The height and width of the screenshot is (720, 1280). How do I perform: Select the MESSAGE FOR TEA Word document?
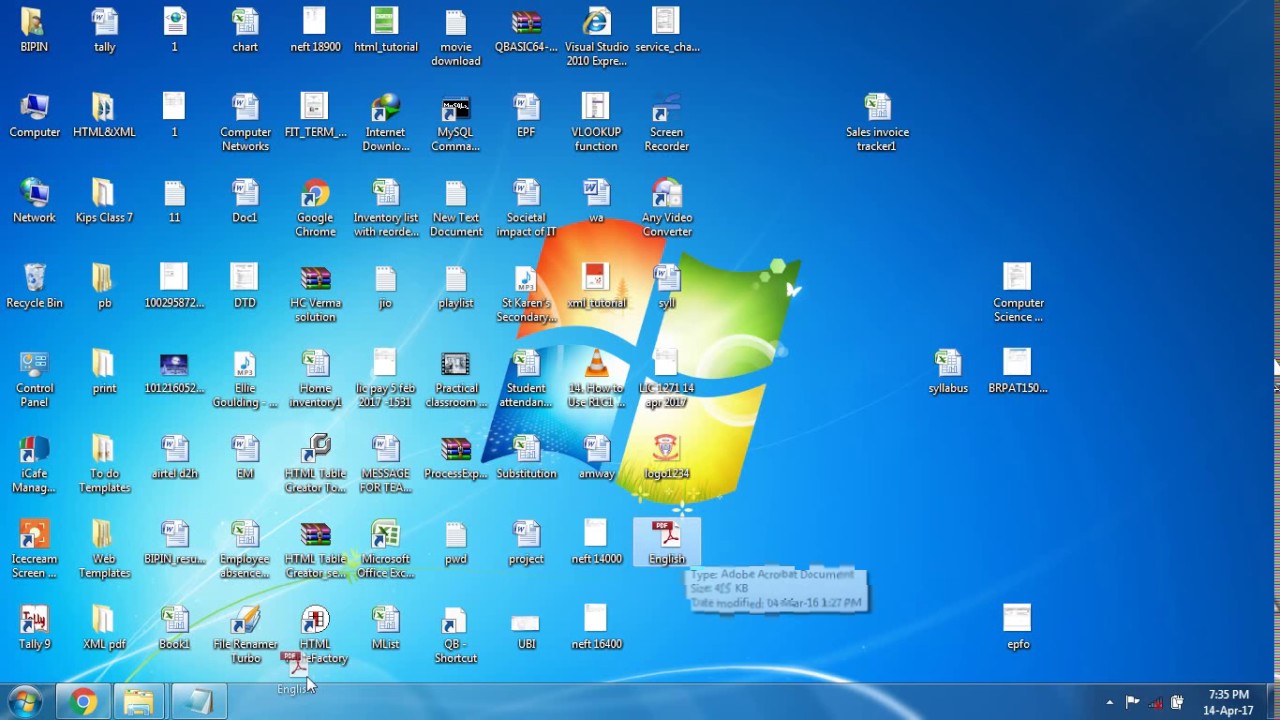(x=385, y=448)
